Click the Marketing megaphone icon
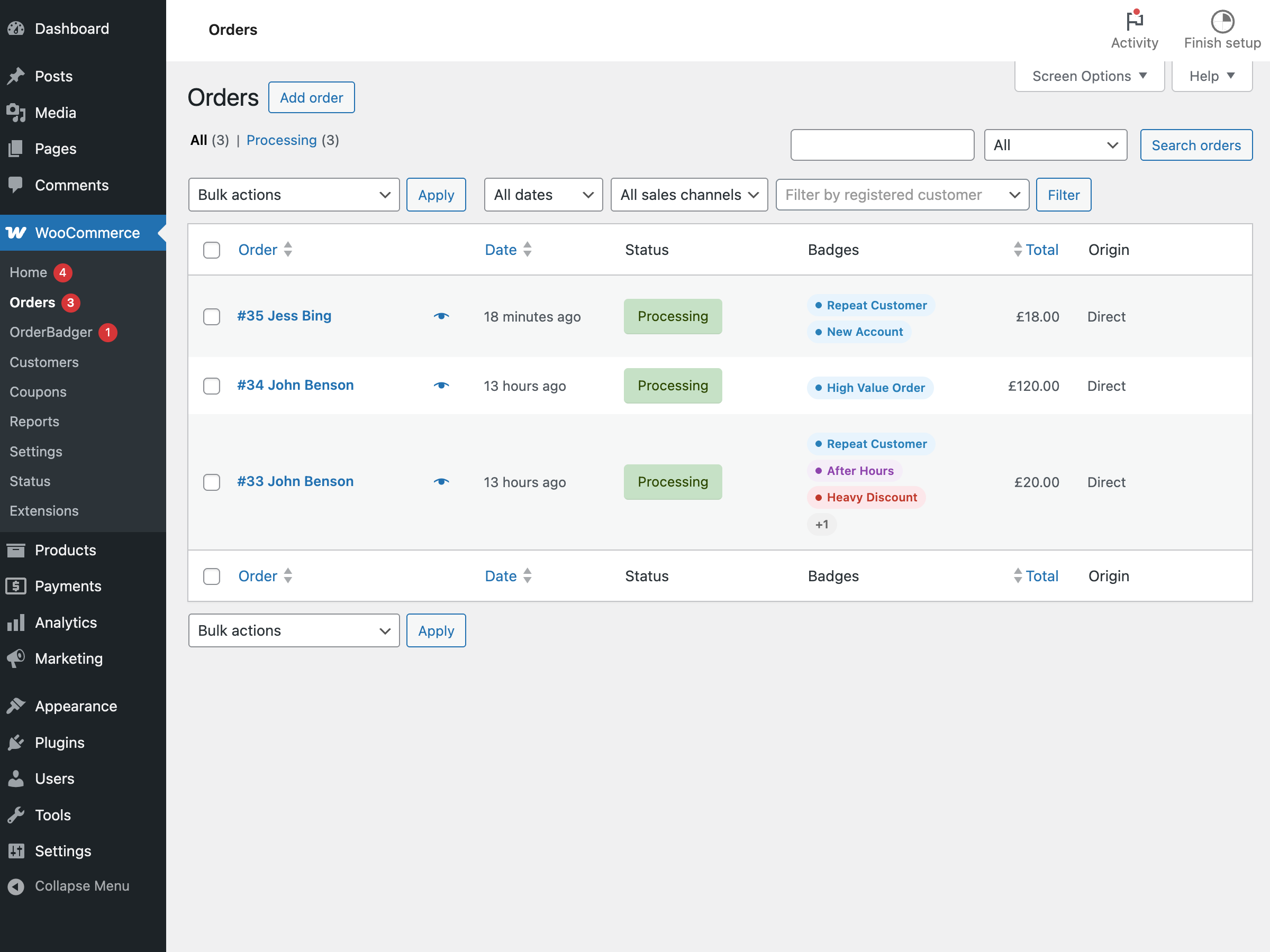Viewport: 1270px width, 952px height. tap(16, 658)
